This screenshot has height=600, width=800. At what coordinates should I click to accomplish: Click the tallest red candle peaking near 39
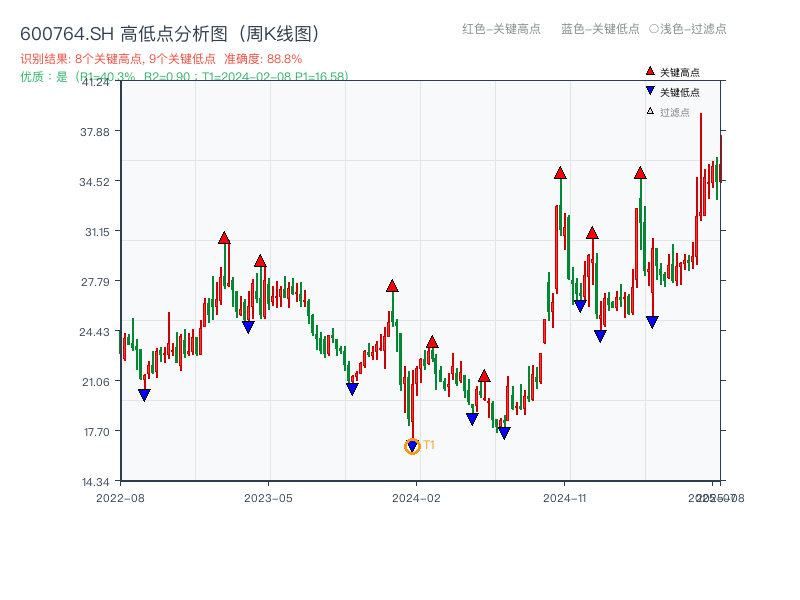(701, 167)
